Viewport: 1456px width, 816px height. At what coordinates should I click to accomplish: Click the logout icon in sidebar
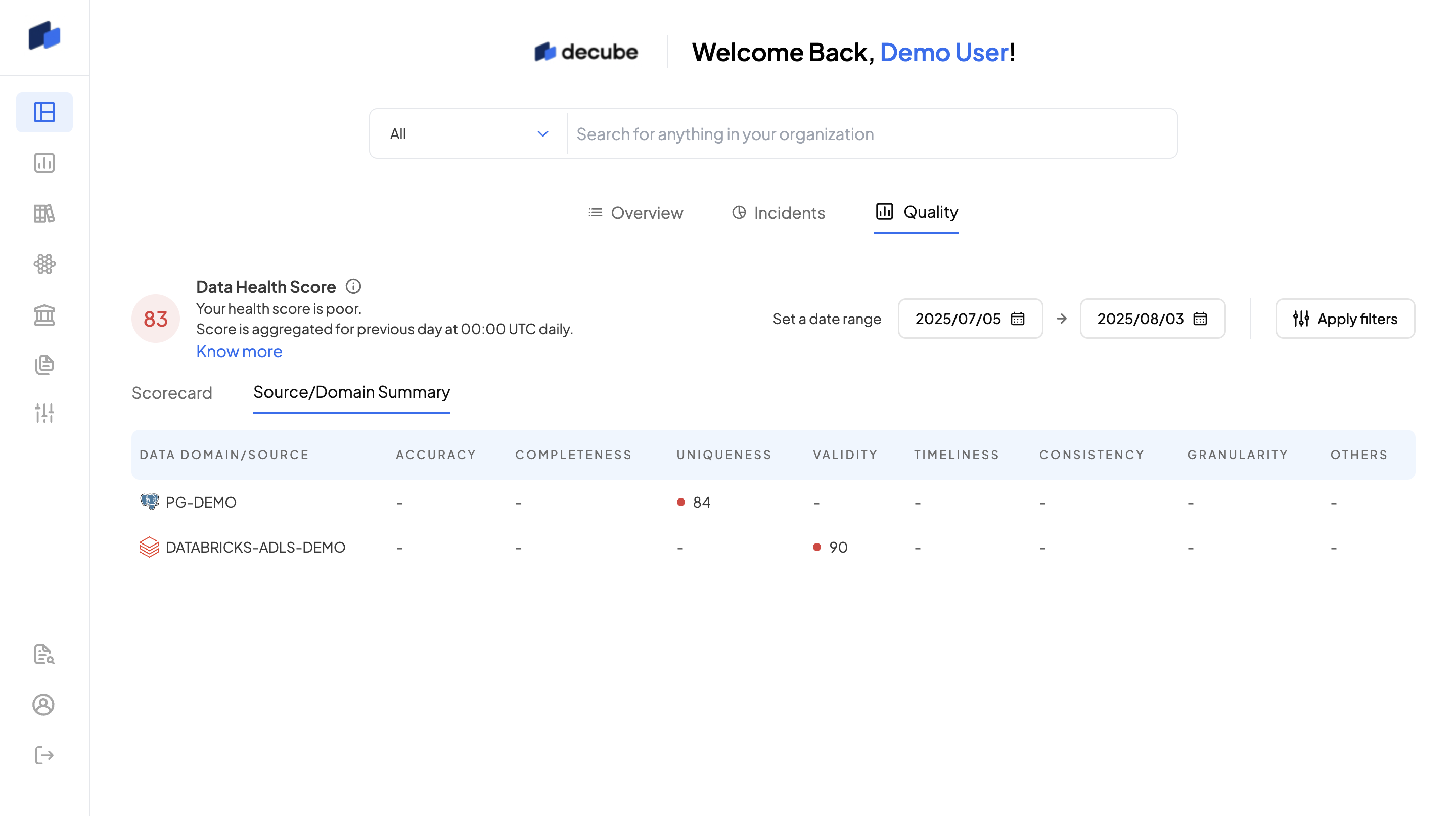44,755
